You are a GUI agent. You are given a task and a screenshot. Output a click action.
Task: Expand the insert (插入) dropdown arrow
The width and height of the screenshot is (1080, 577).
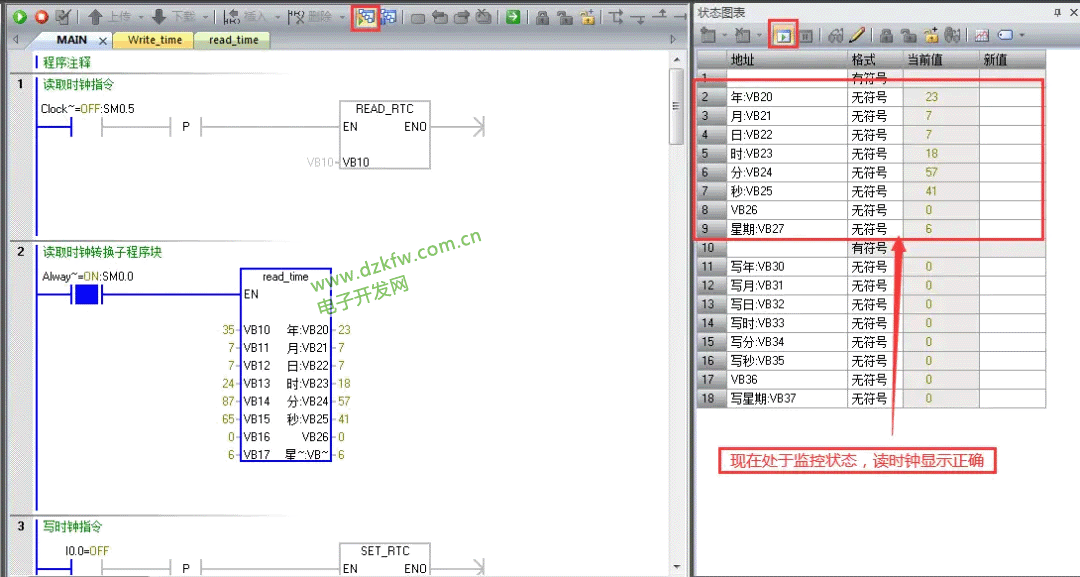[277, 18]
